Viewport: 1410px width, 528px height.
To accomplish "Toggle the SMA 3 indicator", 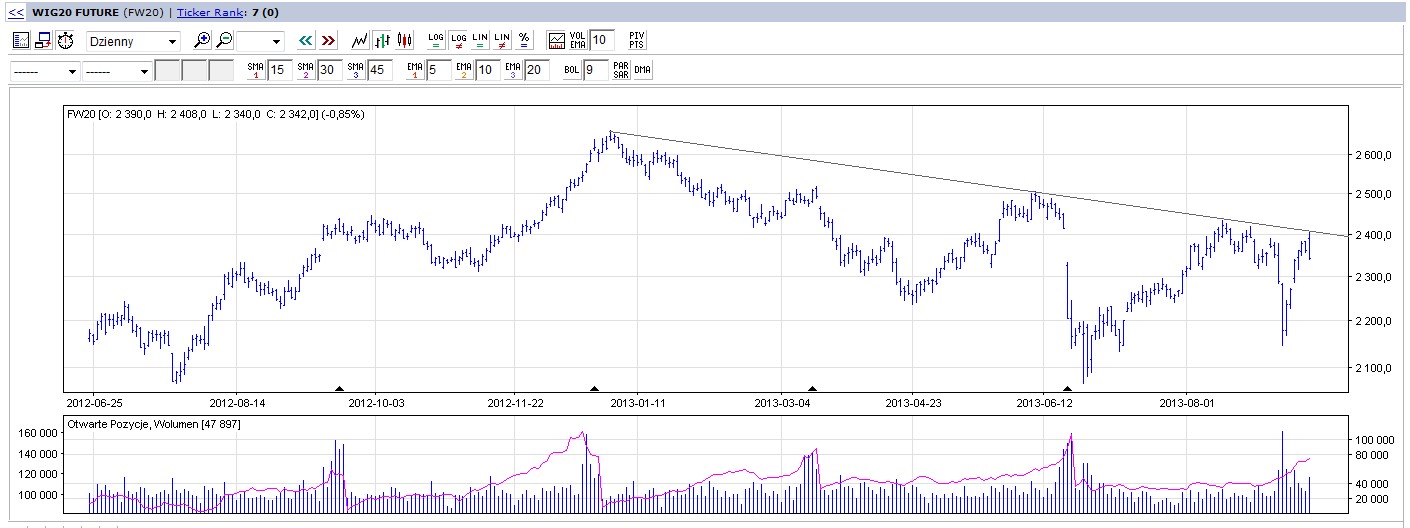I will (x=355, y=71).
